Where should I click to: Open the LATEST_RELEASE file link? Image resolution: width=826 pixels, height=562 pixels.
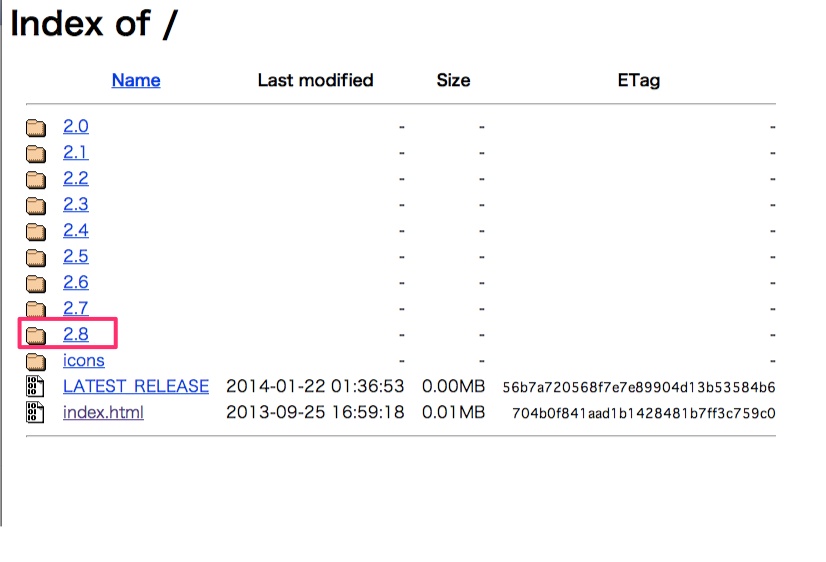(136, 386)
